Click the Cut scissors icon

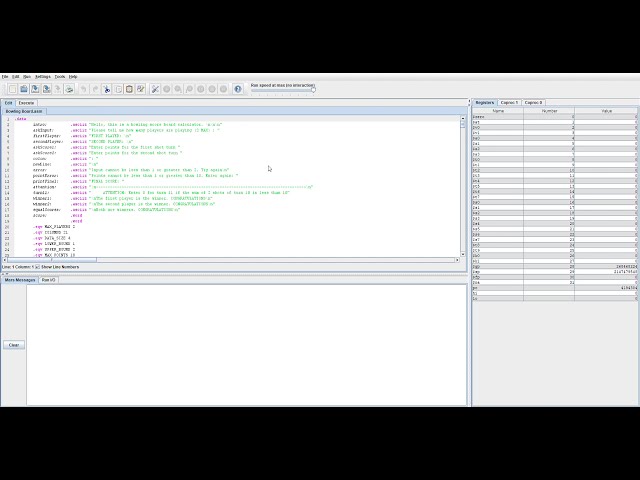pyautogui.click(x=107, y=89)
